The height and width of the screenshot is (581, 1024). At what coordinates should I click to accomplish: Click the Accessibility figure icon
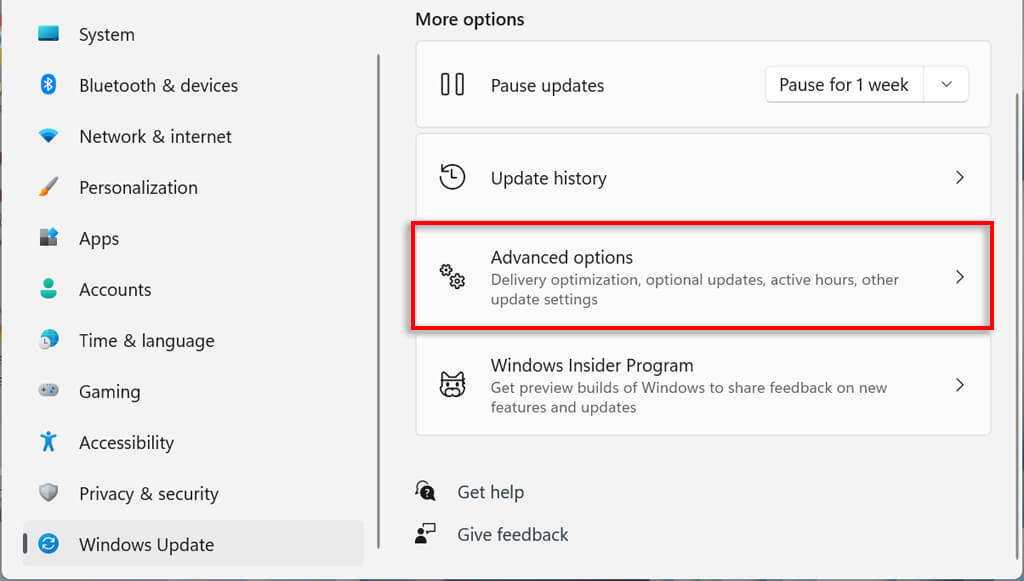coord(48,442)
